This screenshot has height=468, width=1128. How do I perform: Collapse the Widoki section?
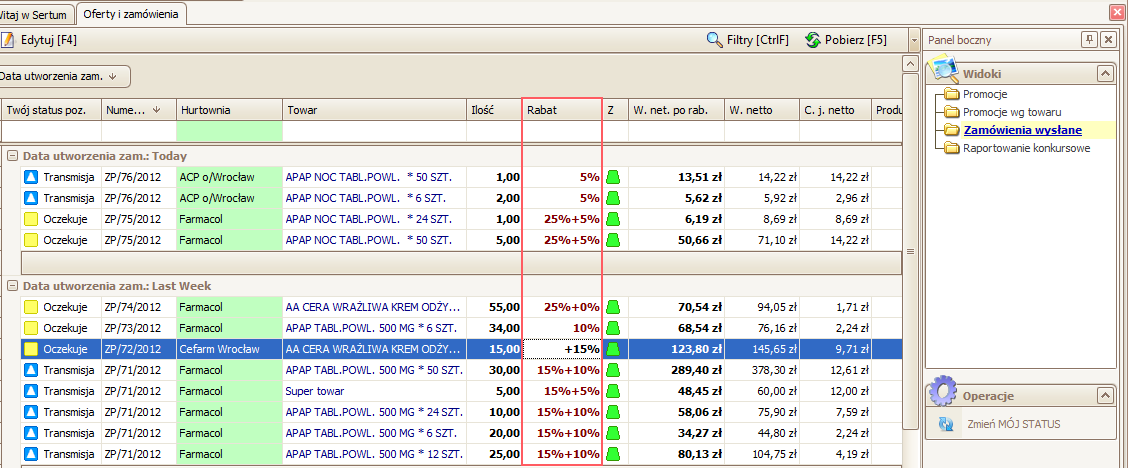point(1105,73)
